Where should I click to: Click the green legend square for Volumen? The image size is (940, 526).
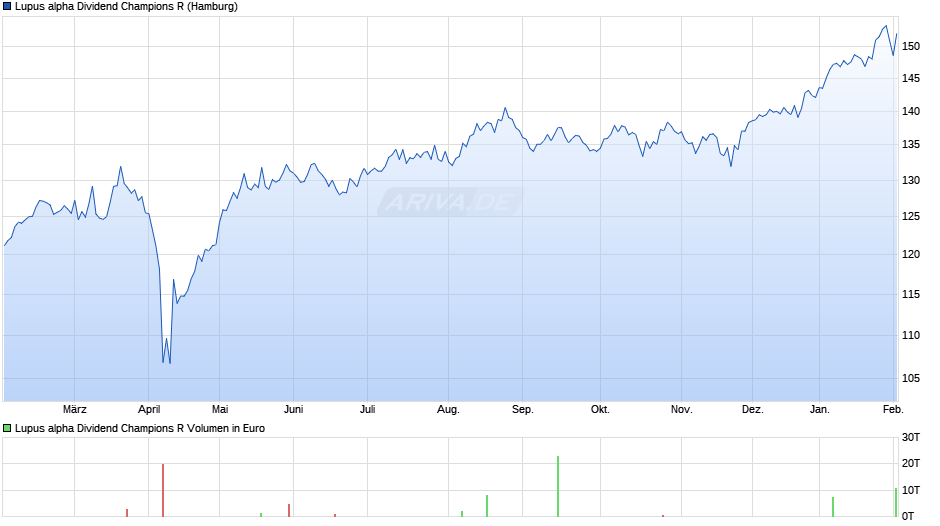[x=7, y=428]
